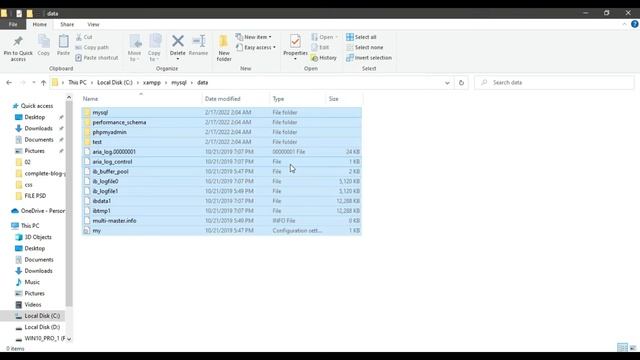Click the Paste ribbon icon
The width and height of the screenshot is (640, 360).
(x=63, y=45)
